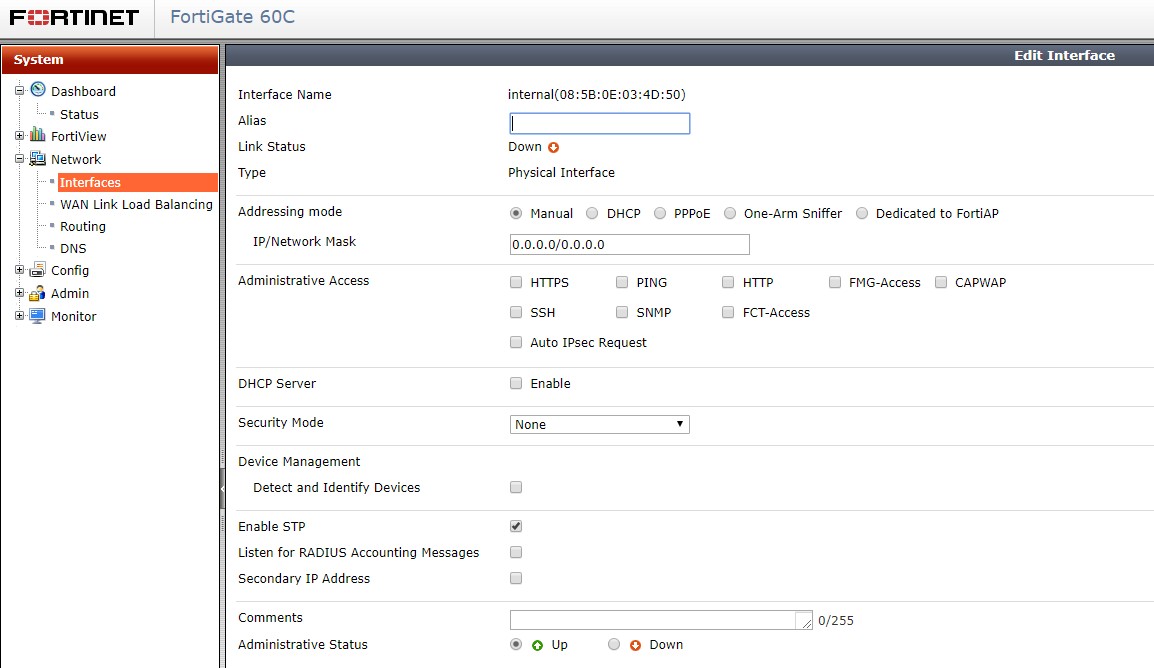Viewport: 1154px width, 668px height.
Task: Click the Monitor screen icon
Action: tap(38, 315)
